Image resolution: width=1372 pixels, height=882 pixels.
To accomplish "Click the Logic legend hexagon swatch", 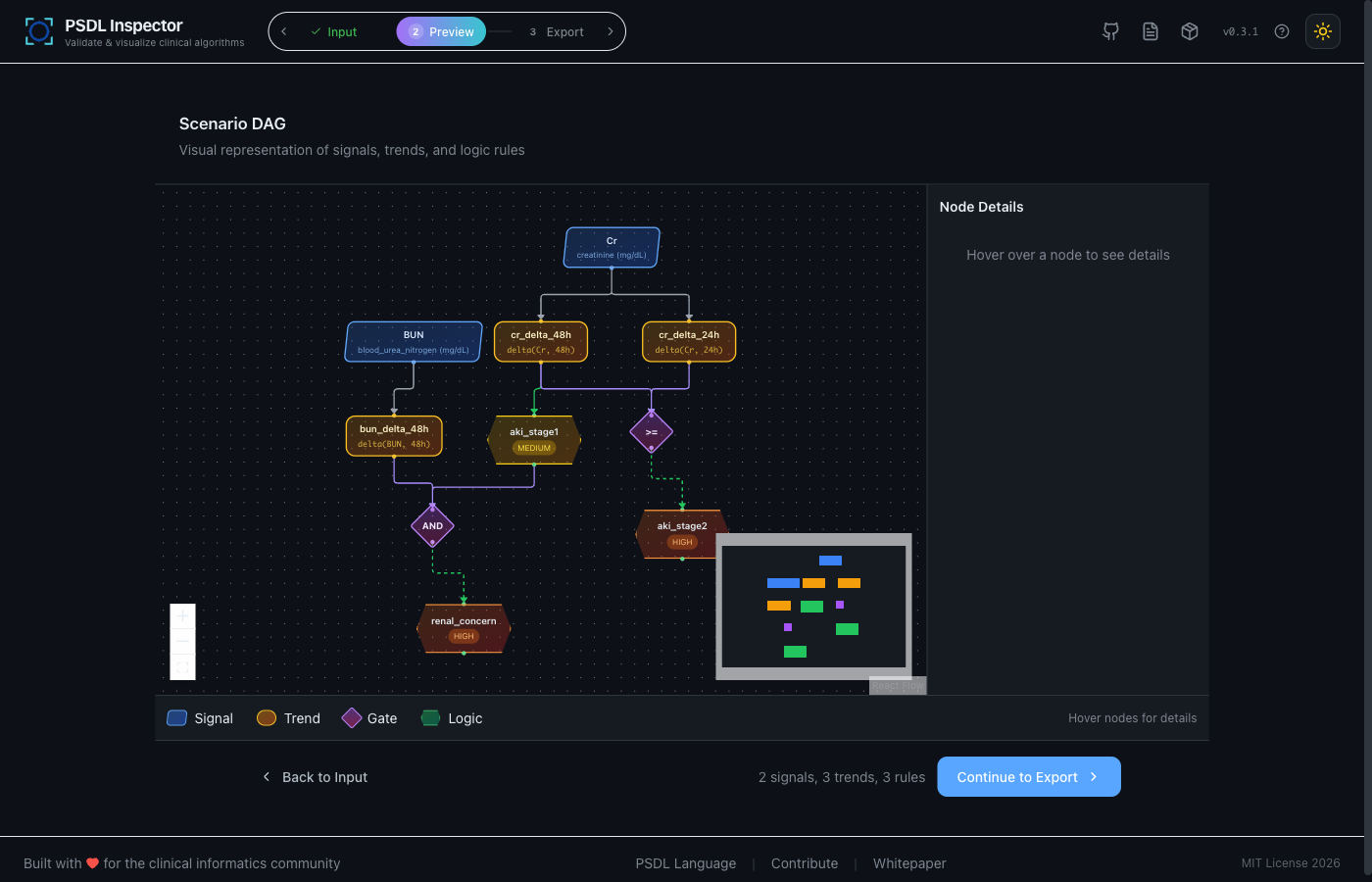I will point(430,718).
